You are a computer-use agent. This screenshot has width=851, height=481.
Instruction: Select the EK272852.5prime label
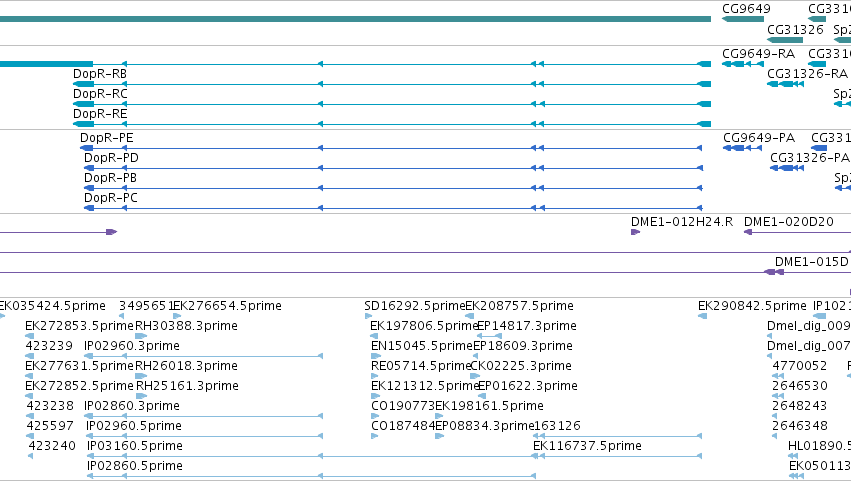[x=79, y=387]
